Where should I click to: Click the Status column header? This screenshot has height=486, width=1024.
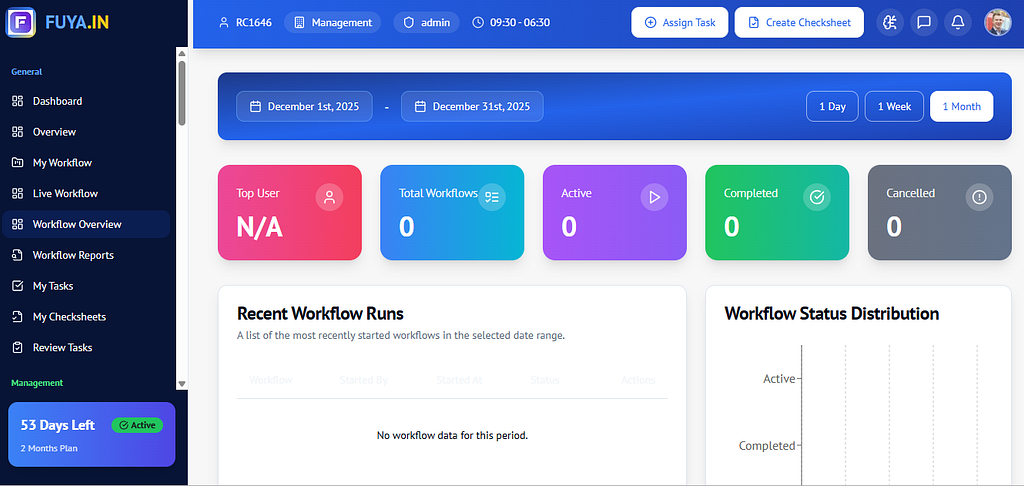click(x=545, y=380)
